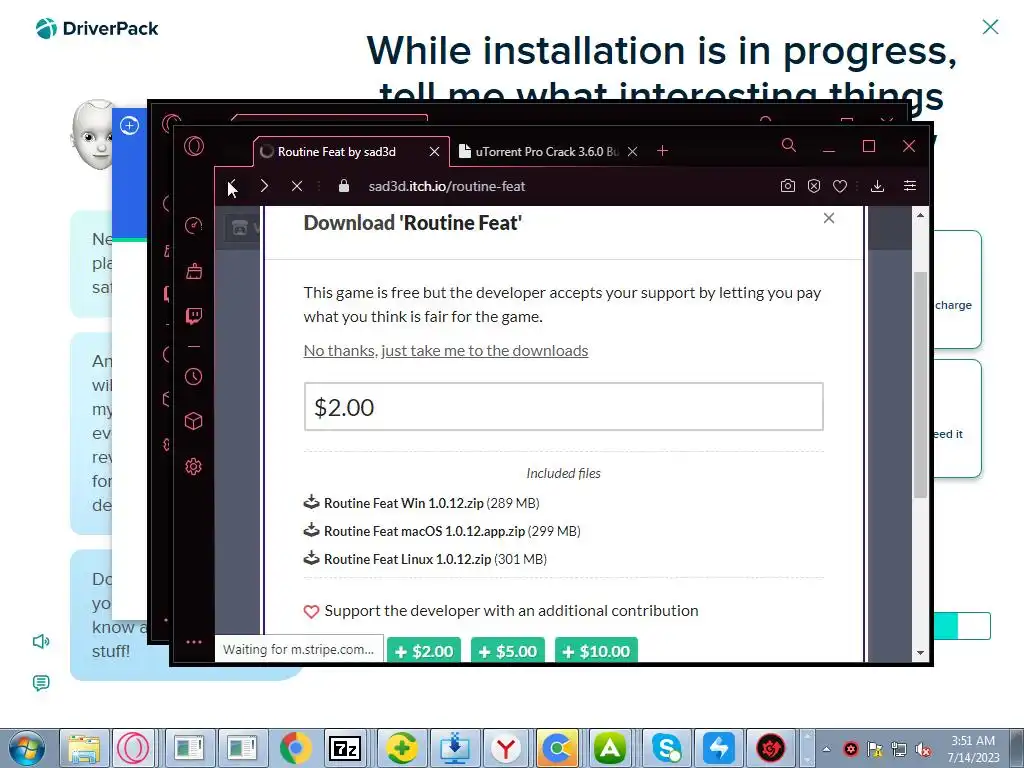Open the Opera GX main menu logo

pos(193,146)
